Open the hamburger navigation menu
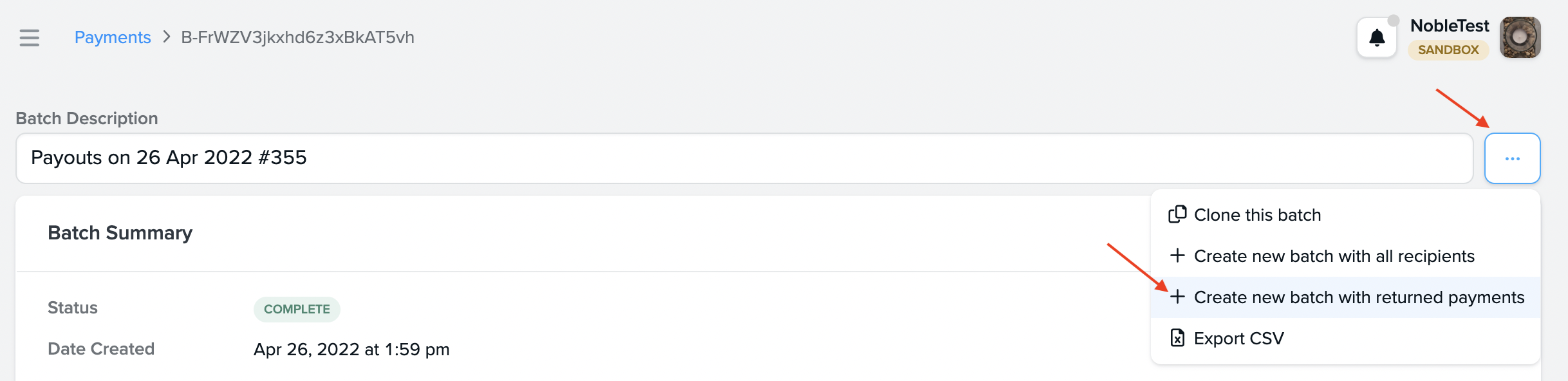The height and width of the screenshot is (381, 1568). point(30,38)
